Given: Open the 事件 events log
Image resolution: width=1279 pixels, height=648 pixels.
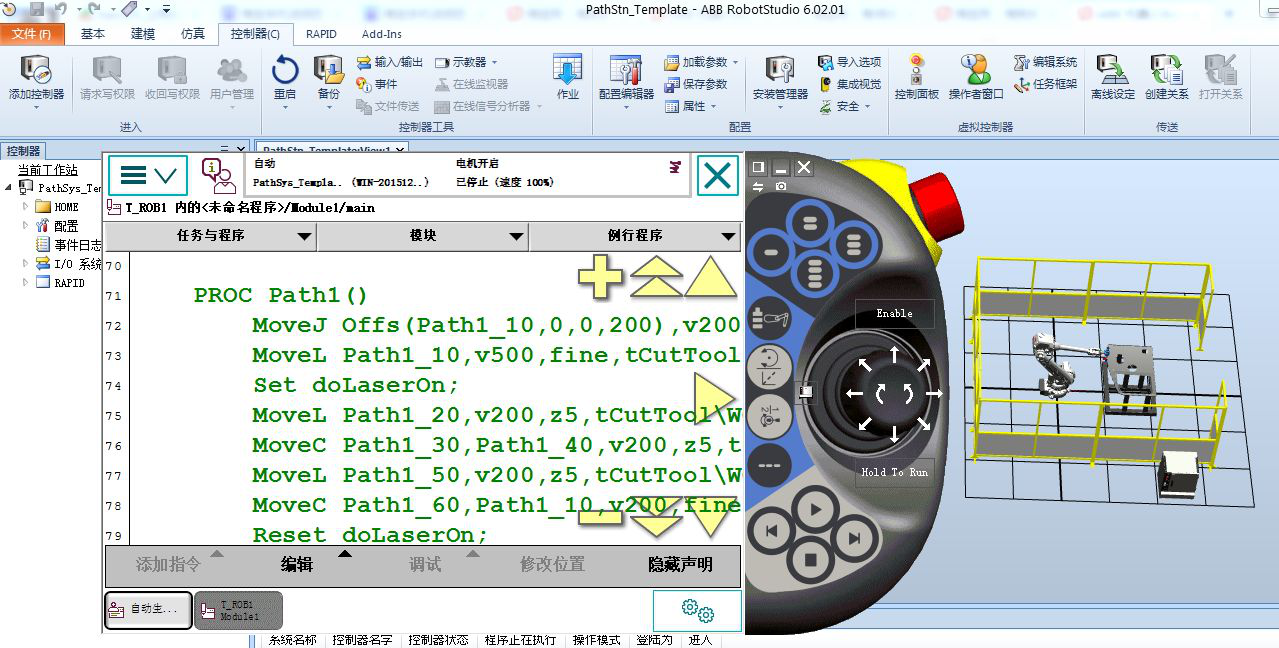Looking at the screenshot, I should coord(377,84).
